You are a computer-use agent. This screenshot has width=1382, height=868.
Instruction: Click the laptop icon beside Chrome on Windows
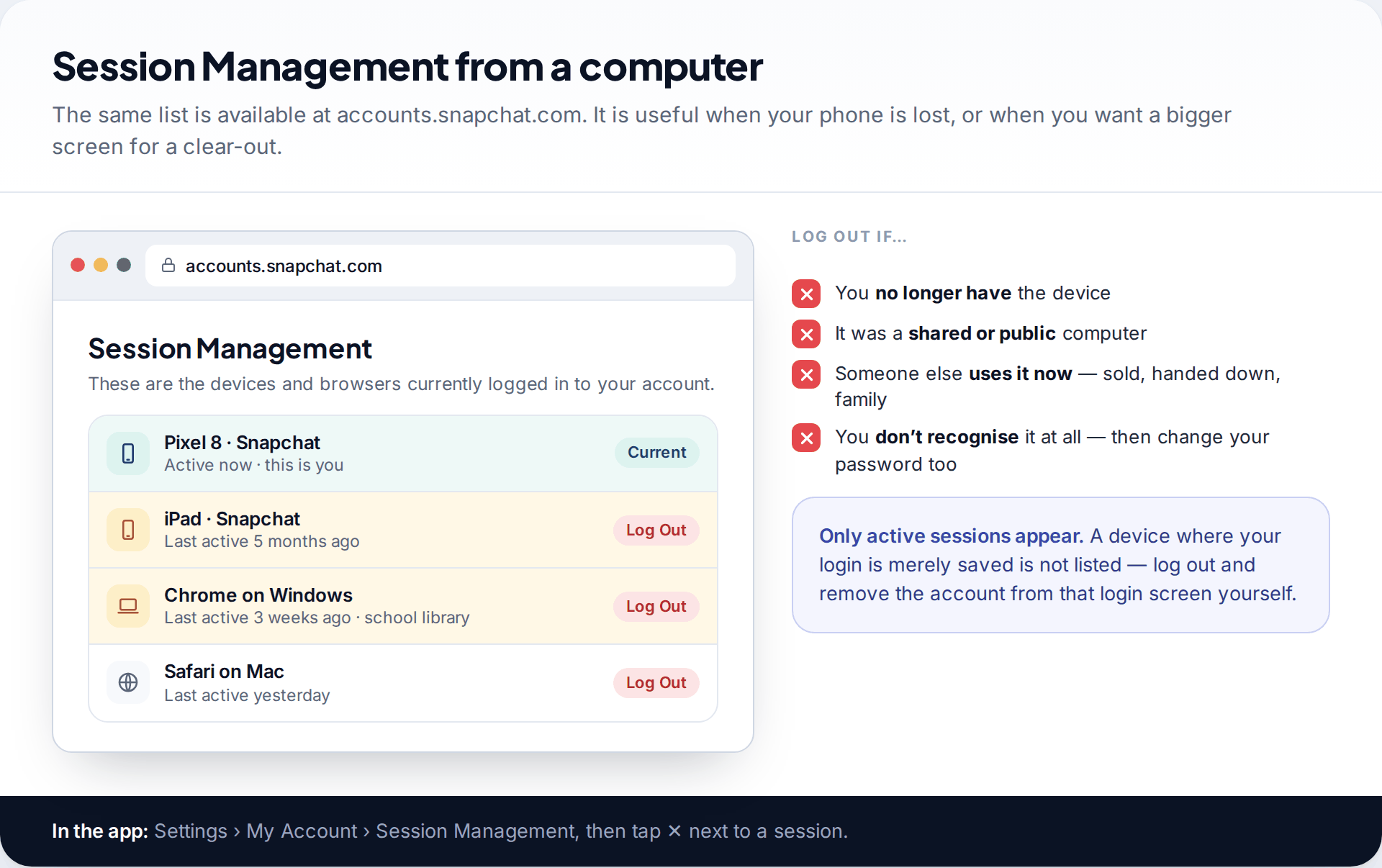[128, 606]
